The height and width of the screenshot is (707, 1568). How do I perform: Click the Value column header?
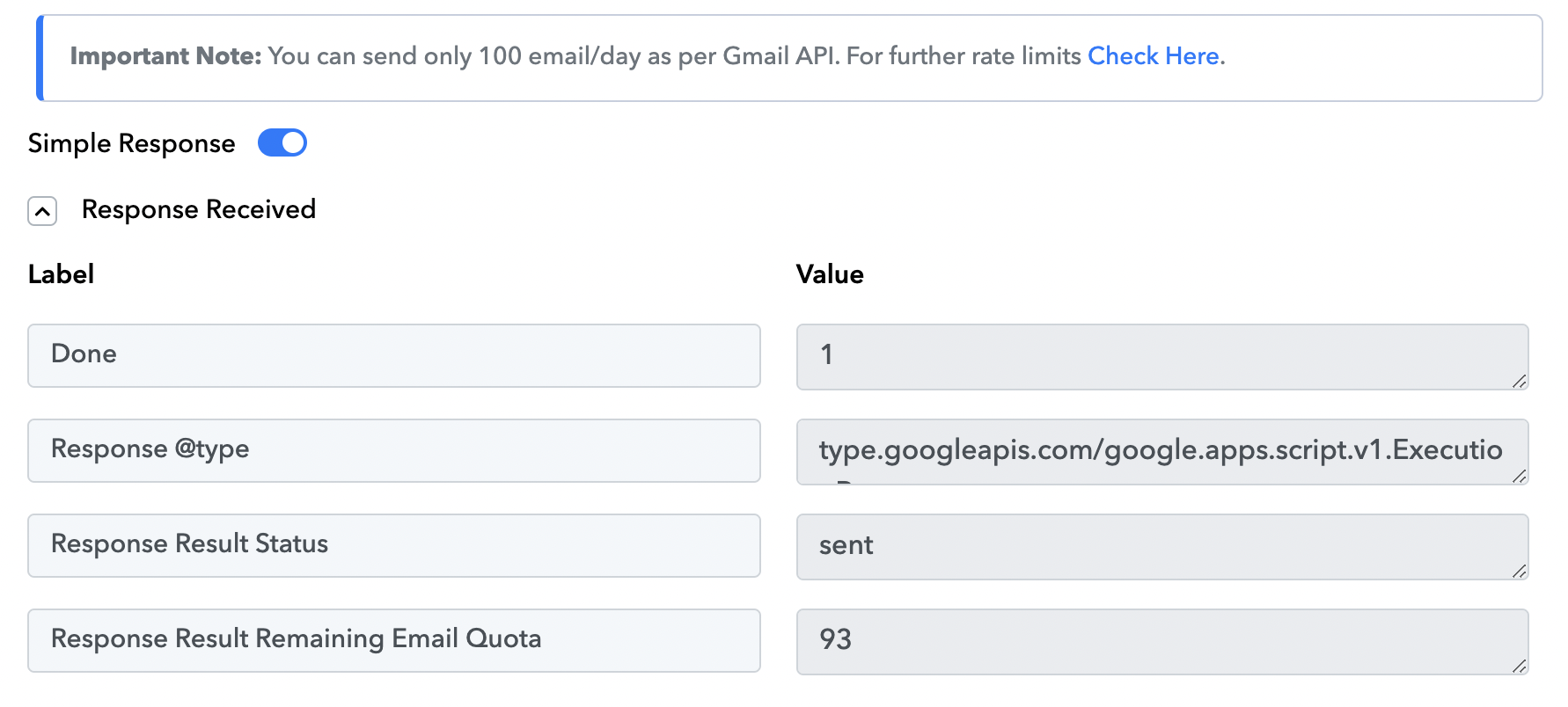tap(830, 274)
